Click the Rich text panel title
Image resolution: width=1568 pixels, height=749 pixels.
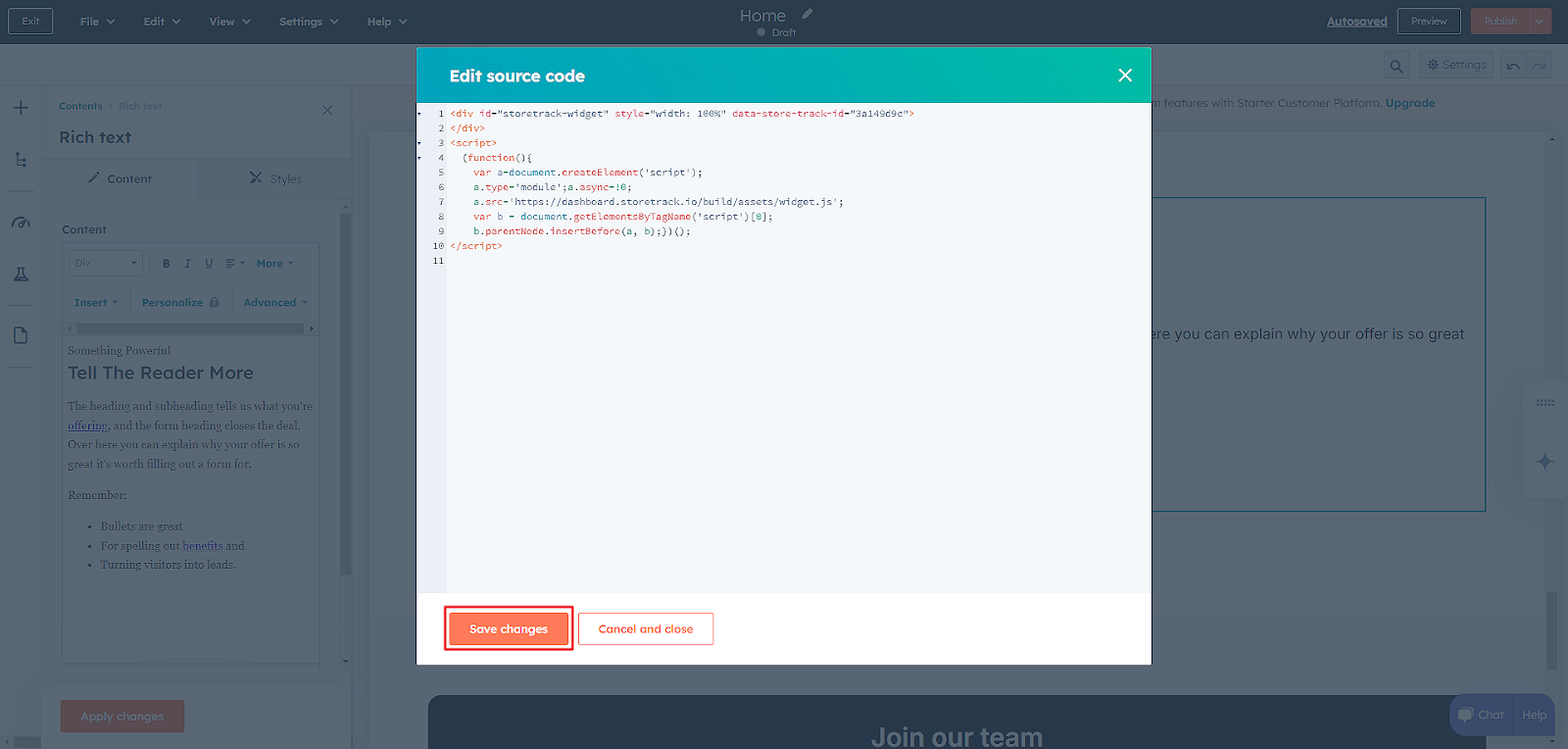[95, 137]
